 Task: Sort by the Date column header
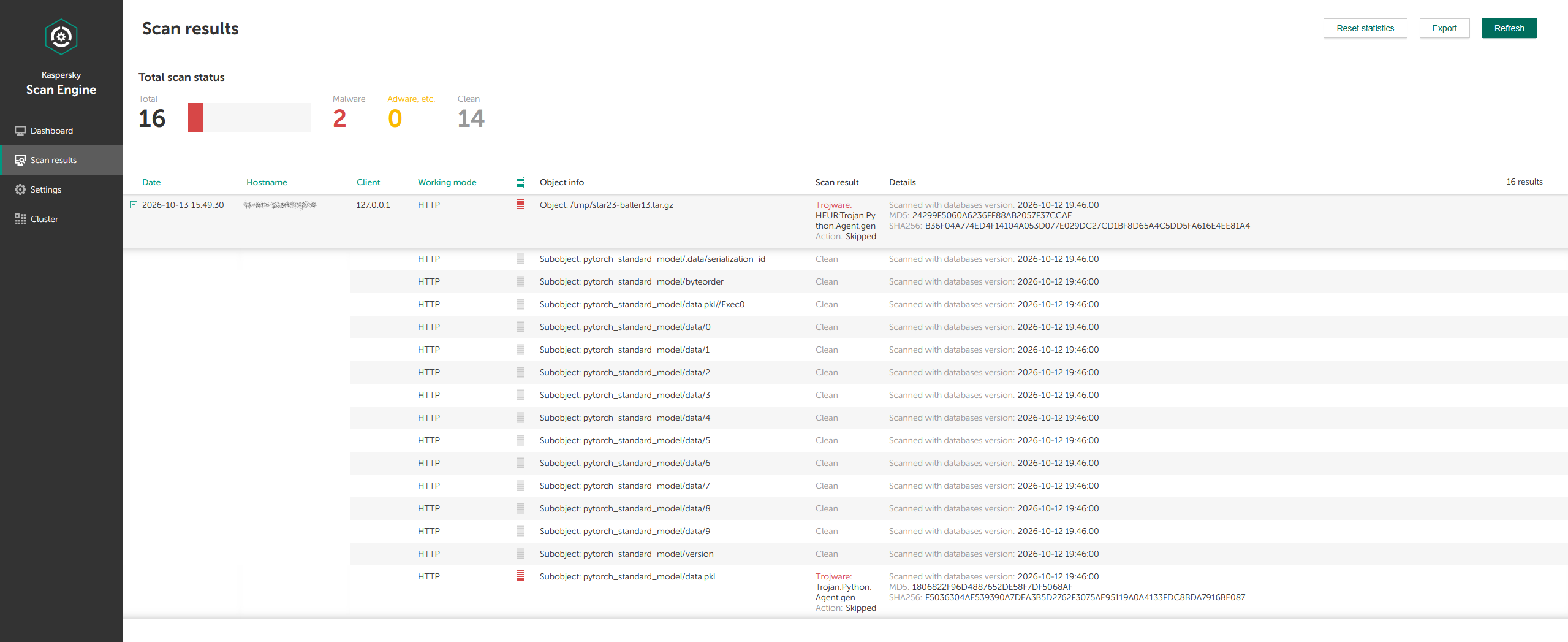pos(151,182)
